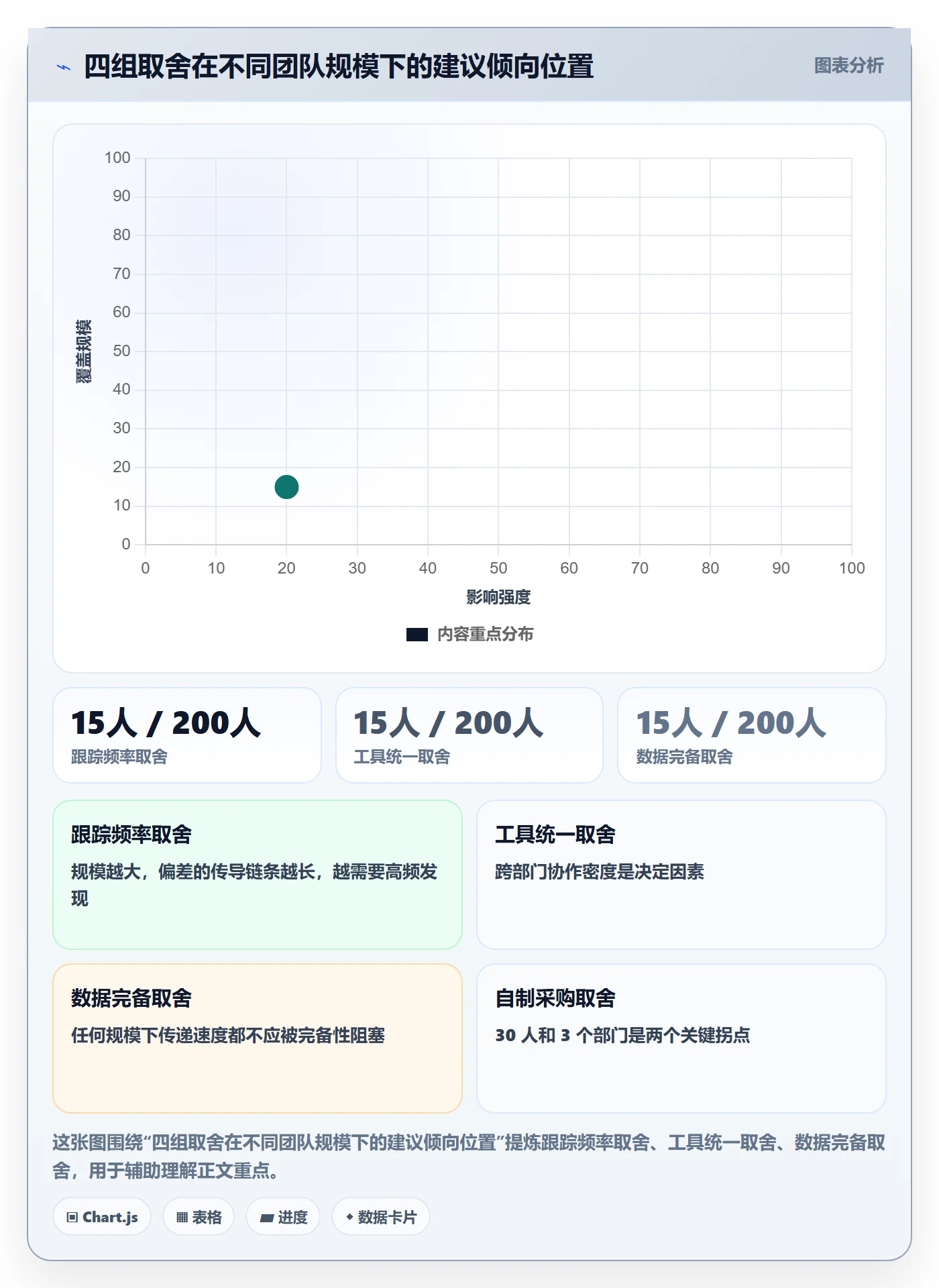
Task: Select the 自制采购取舍 description card
Action: 681,1038
